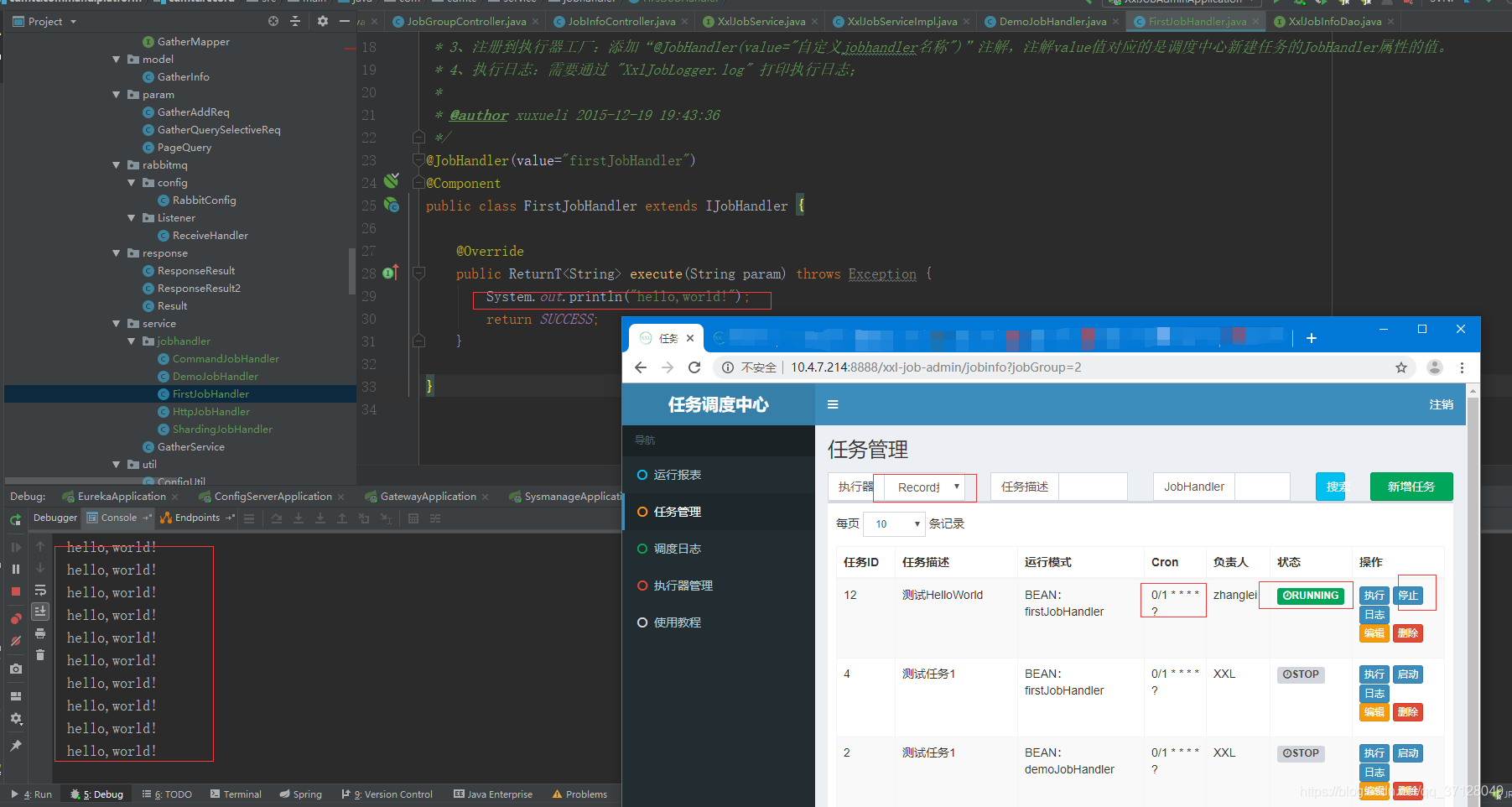Pin the debug tab icon
The width and height of the screenshot is (1512, 807).
15,746
